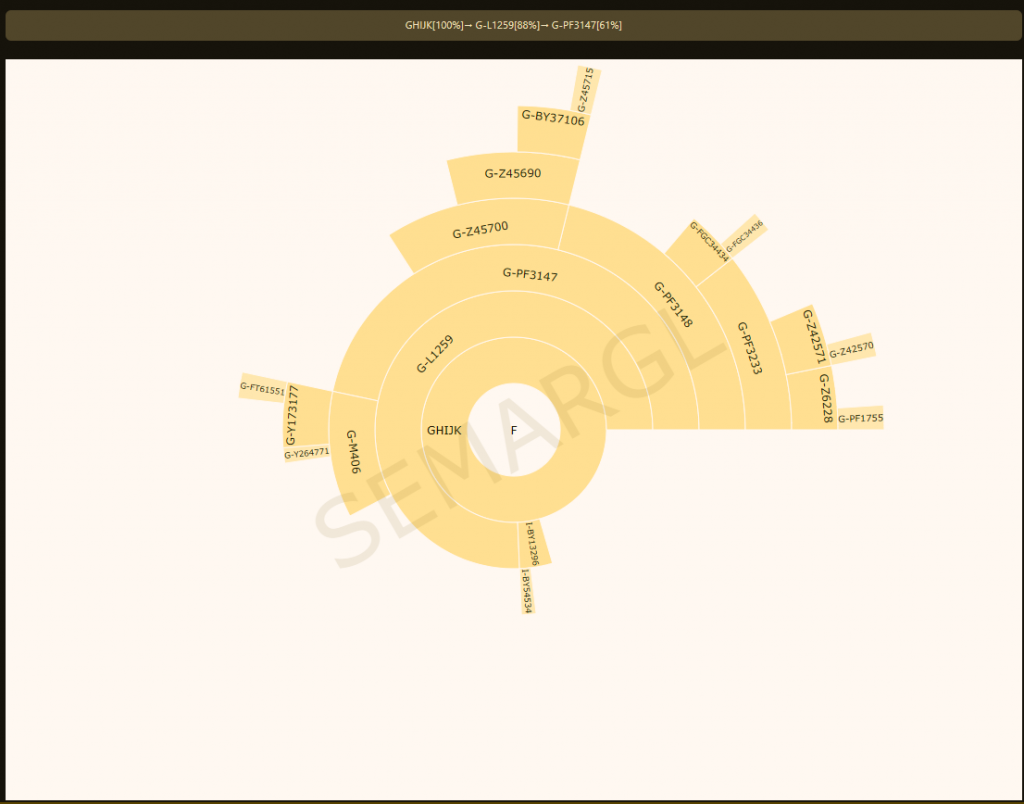This screenshot has width=1024, height=804.
Task: Click the G-PF1755 leaf segment
Action: pos(860,418)
